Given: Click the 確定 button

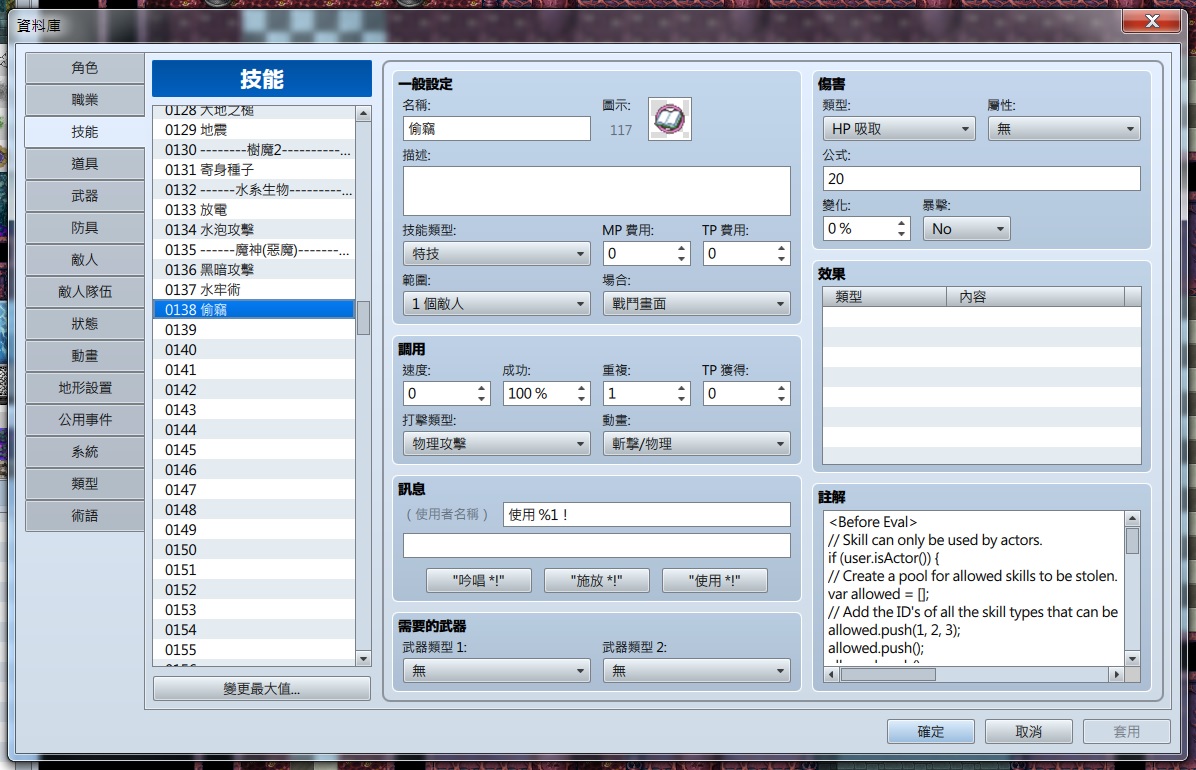Looking at the screenshot, I should (931, 731).
